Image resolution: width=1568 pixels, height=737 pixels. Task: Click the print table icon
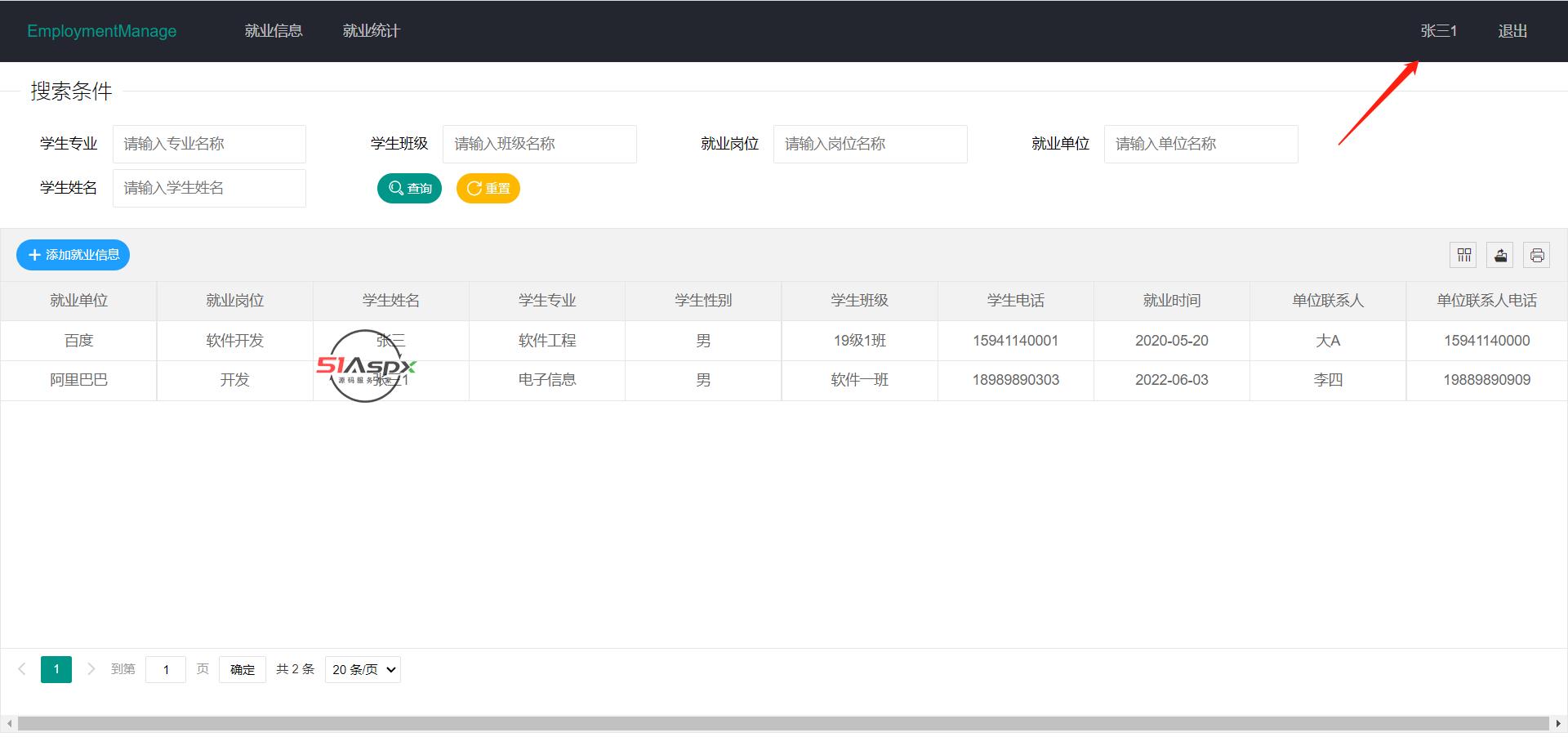pos(1537,255)
